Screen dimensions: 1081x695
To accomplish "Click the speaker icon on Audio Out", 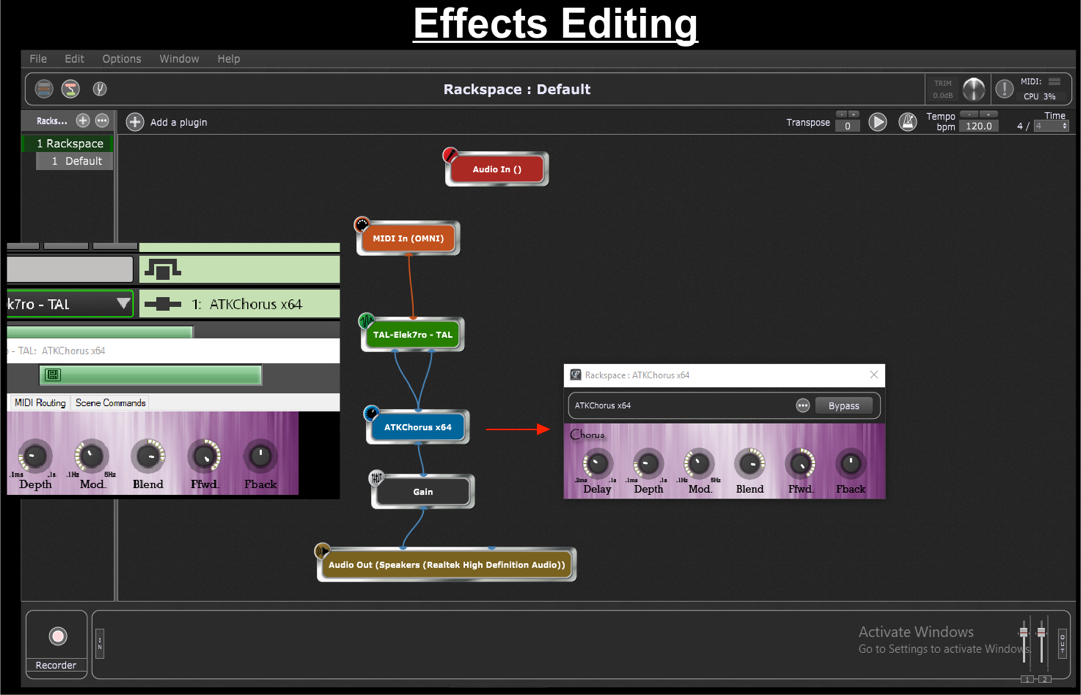I will pyautogui.click(x=322, y=551).
